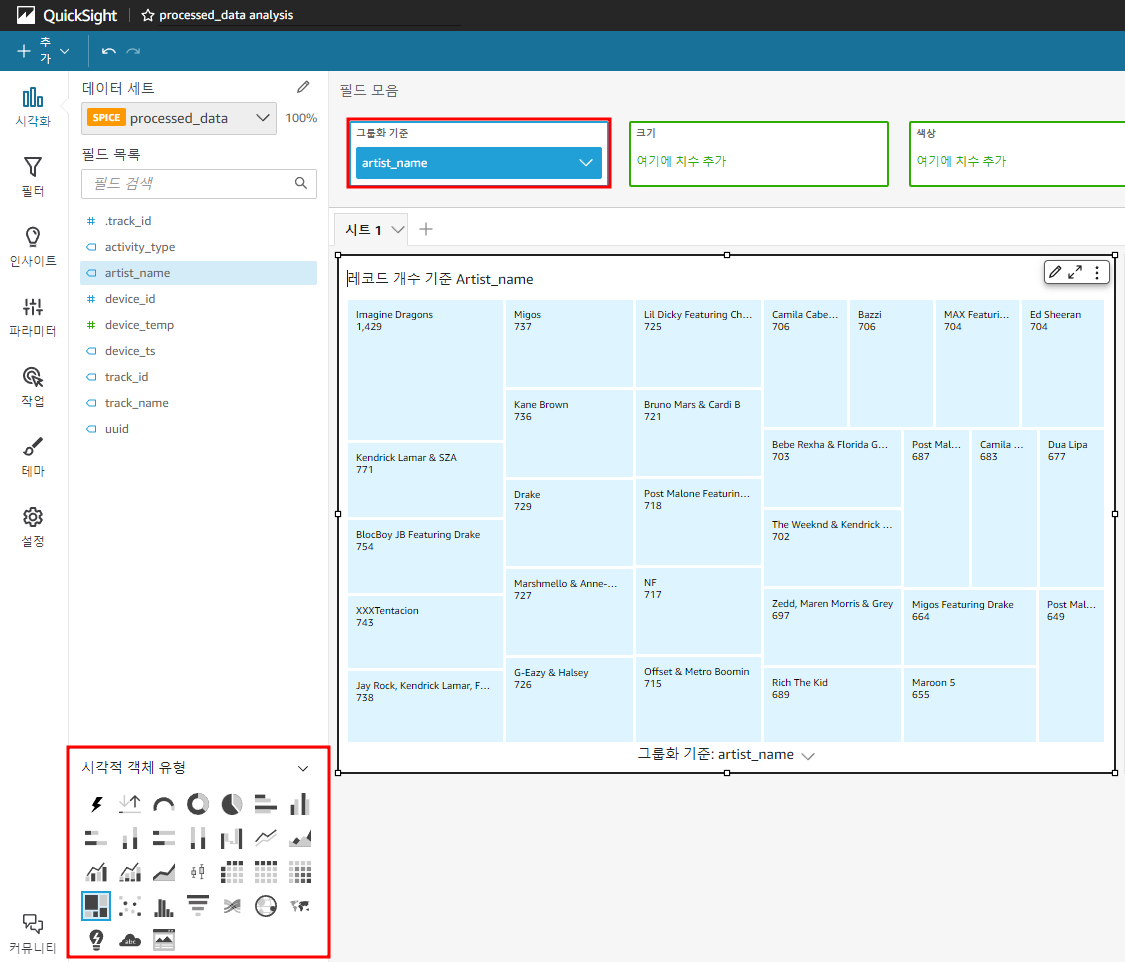Select the funnel chart visual type

pyautogui.click(x=198, y=906)
